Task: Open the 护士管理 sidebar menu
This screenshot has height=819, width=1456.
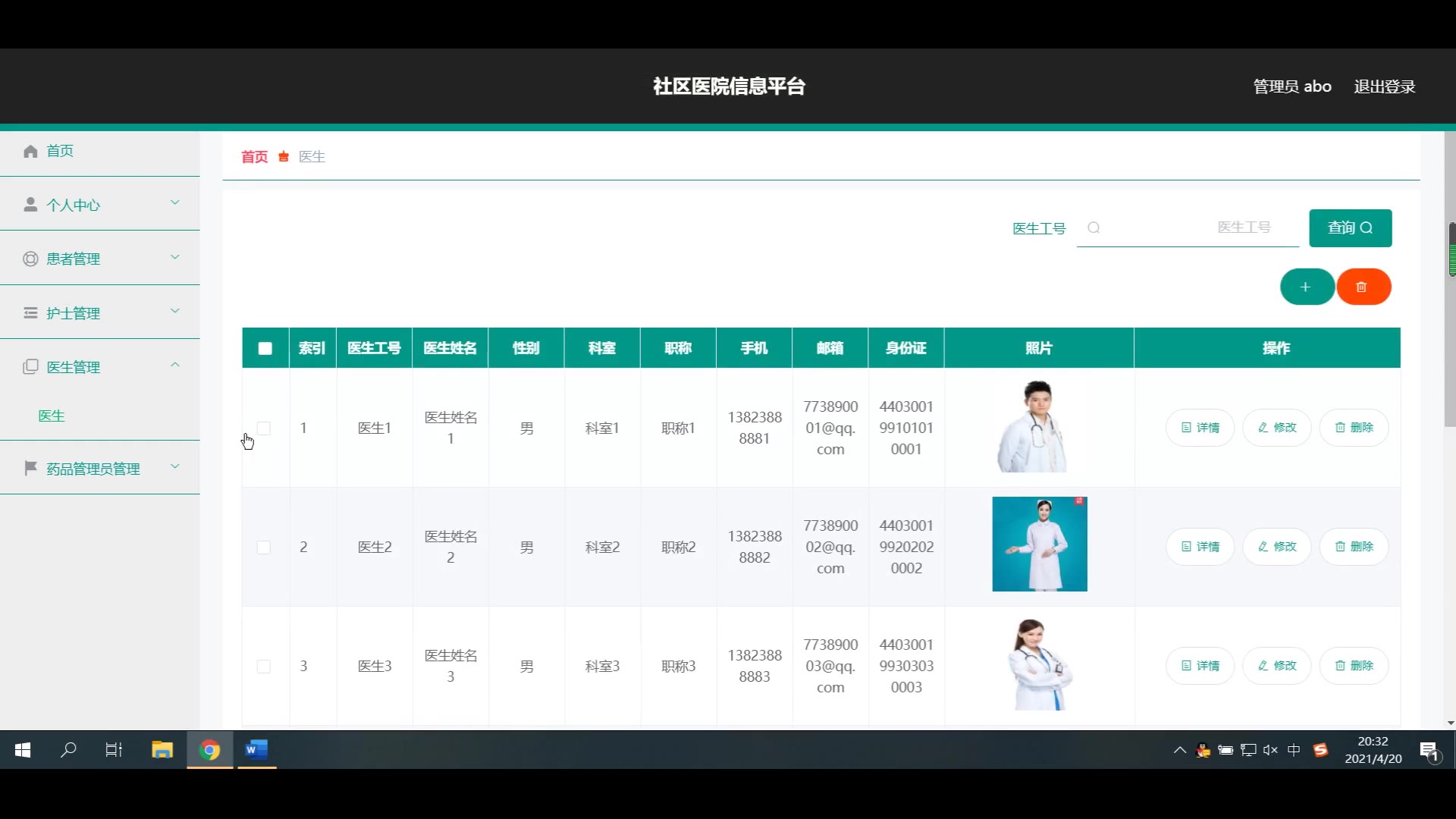Action: point(100,313)
